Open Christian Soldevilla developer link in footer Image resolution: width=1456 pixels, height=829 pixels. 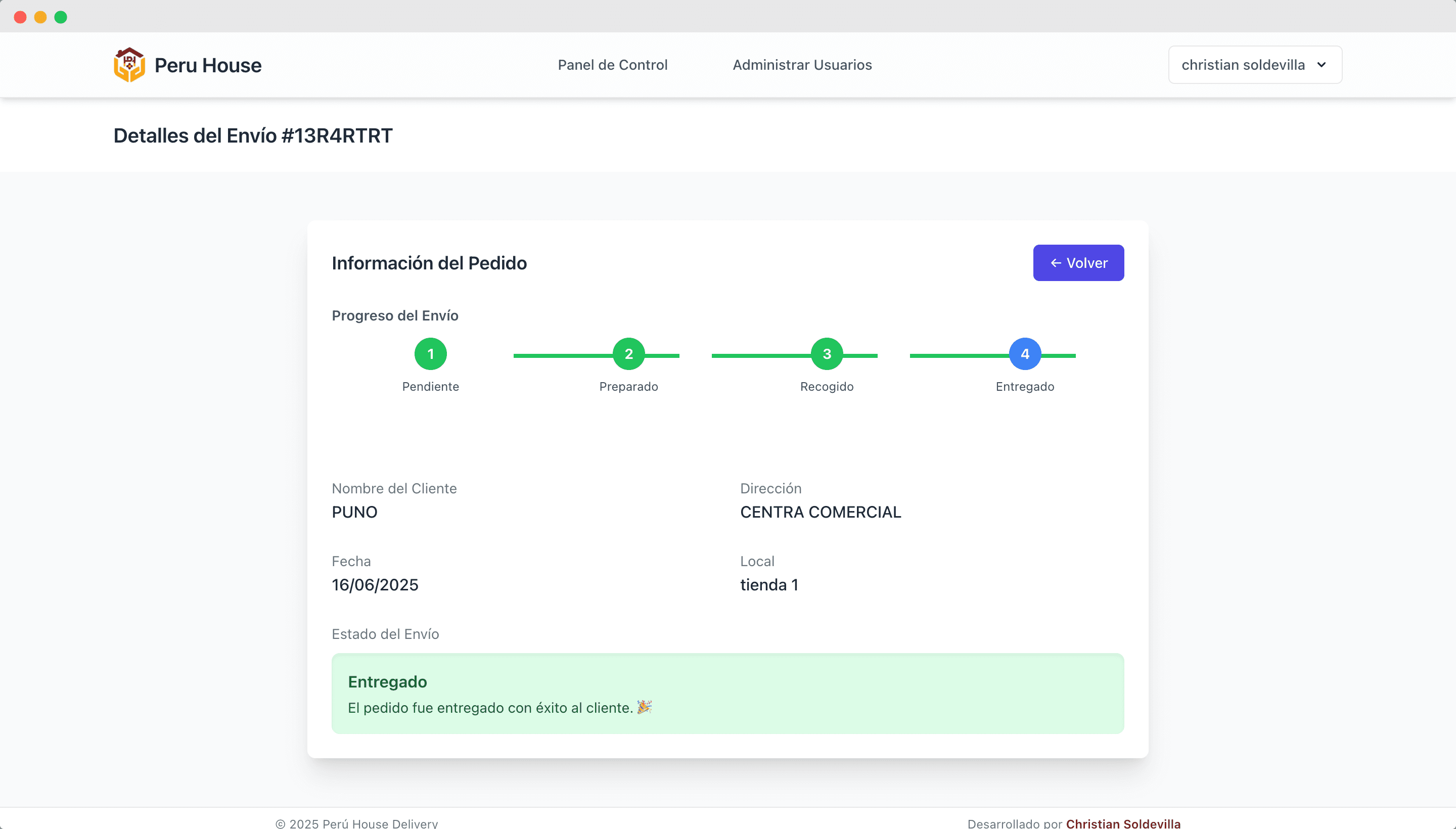tap(1122, 823)
